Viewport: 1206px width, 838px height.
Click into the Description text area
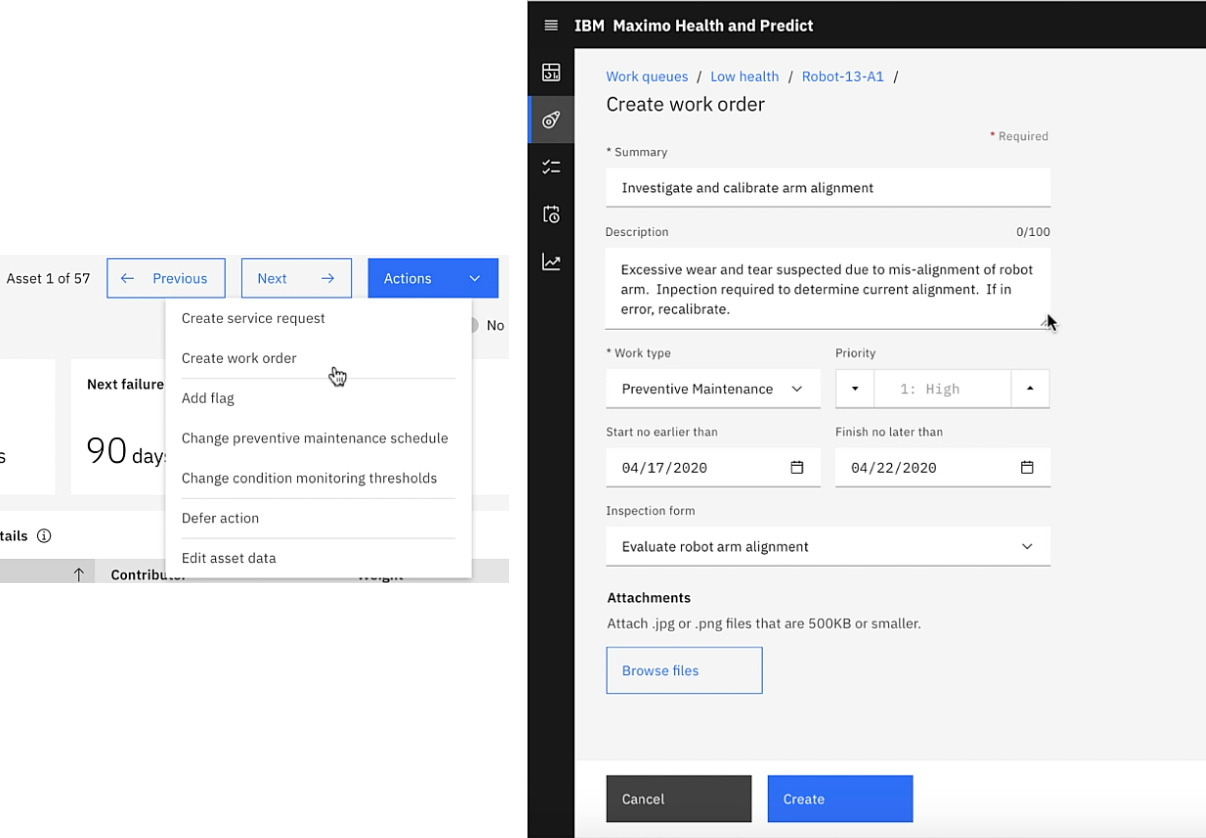[828, 289]
